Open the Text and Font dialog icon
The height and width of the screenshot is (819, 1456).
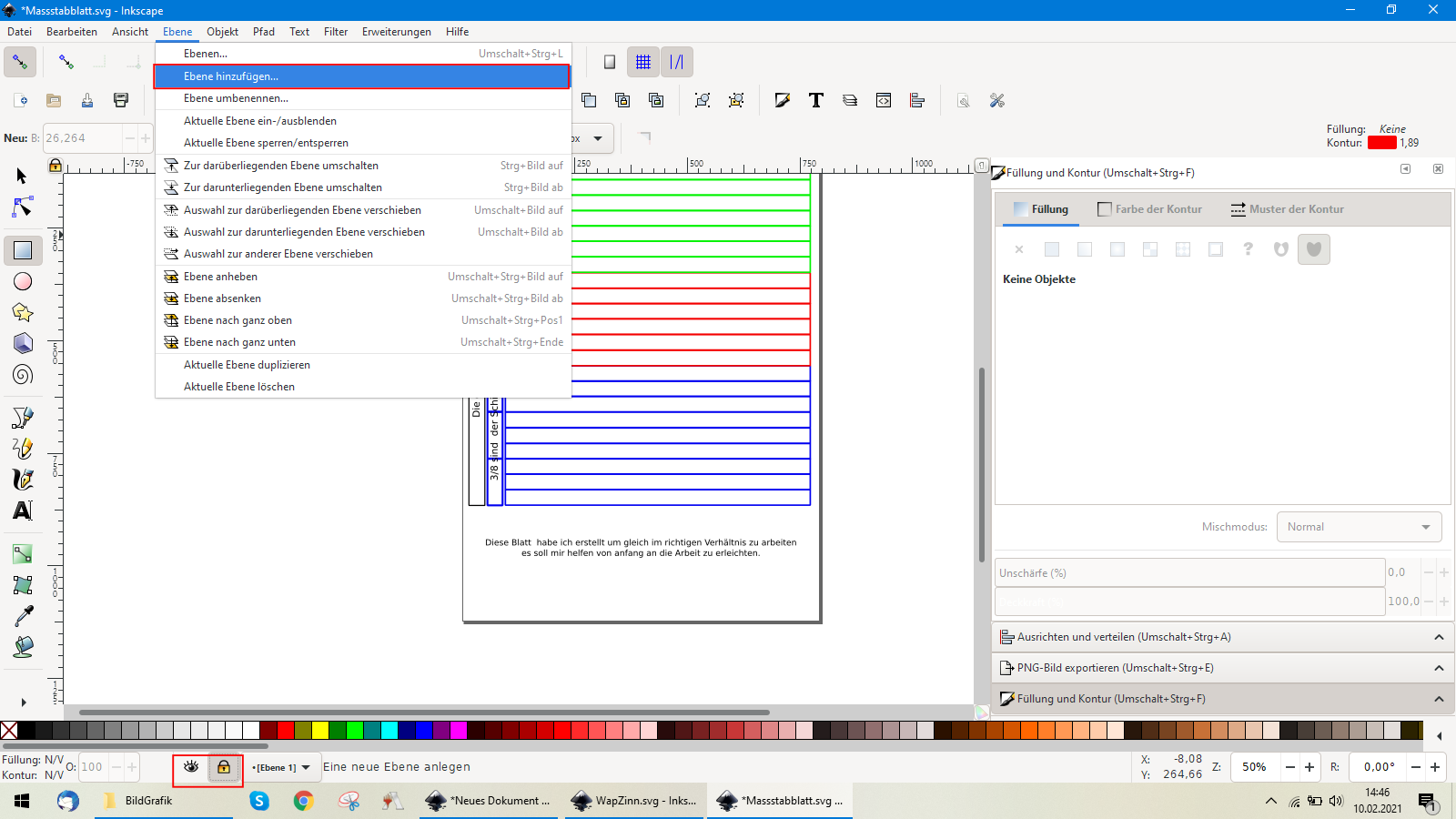click(815, 100)
